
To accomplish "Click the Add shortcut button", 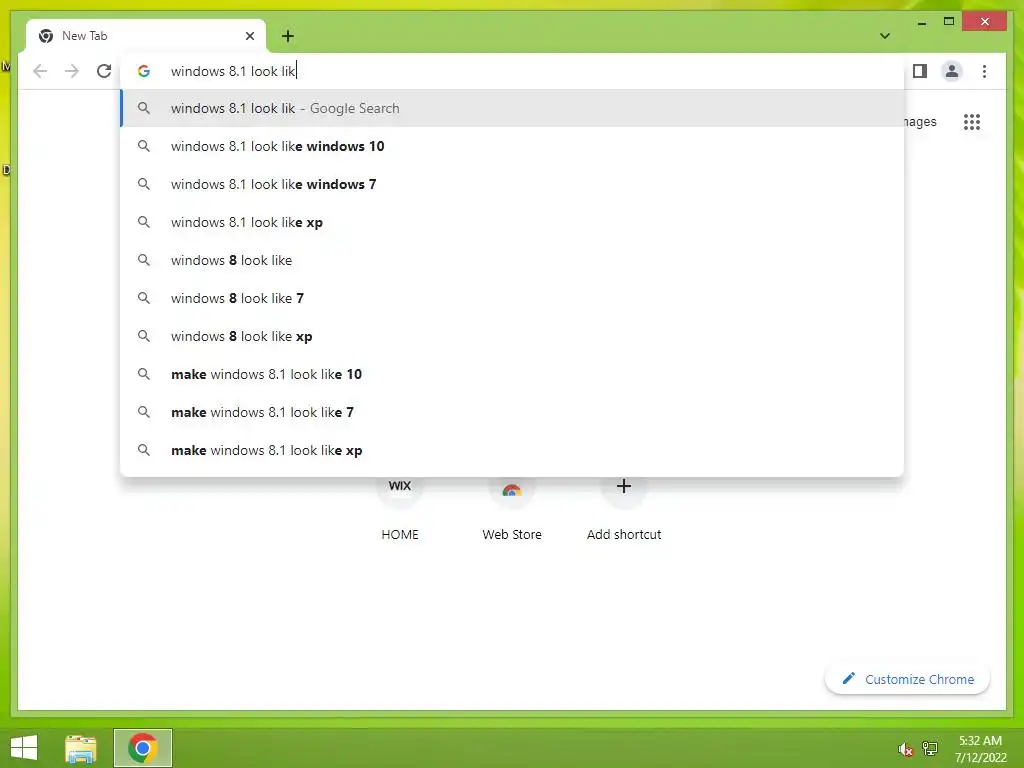I will [x=624, y=509].
